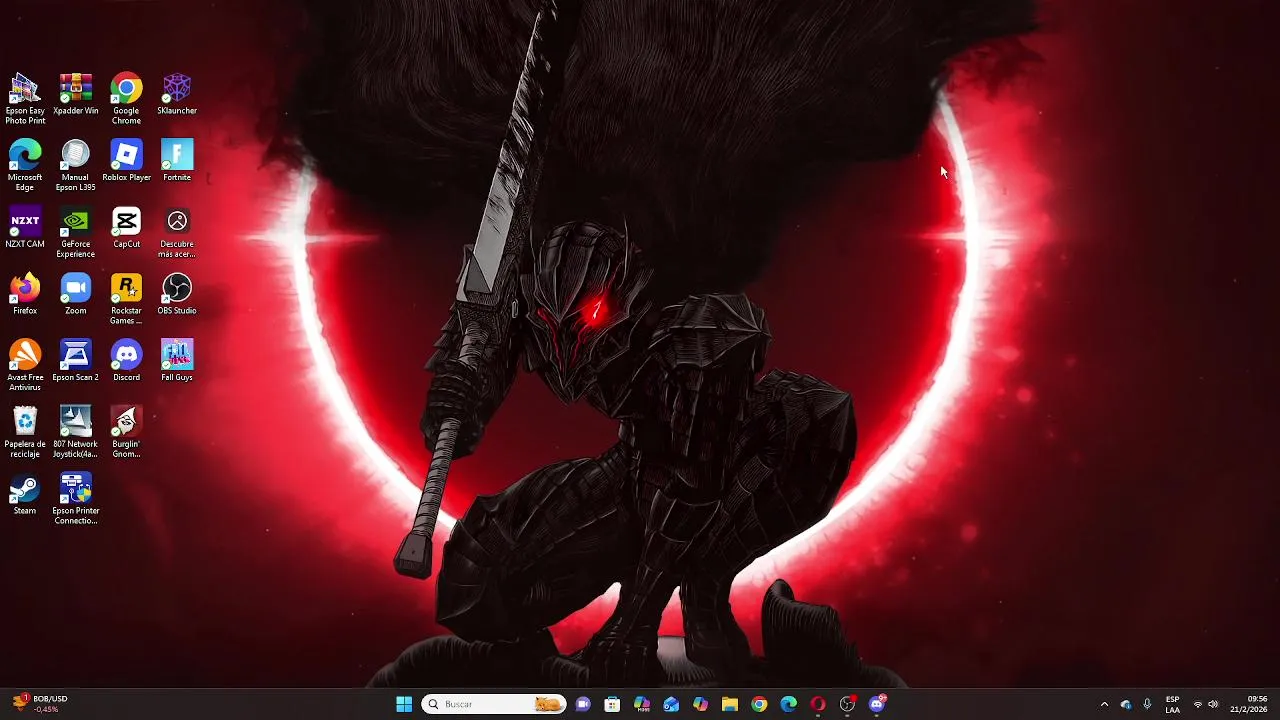The image size is (1280, 720).
Task: Select the Papelera de reciclaje icon
Action: [25, 433]
